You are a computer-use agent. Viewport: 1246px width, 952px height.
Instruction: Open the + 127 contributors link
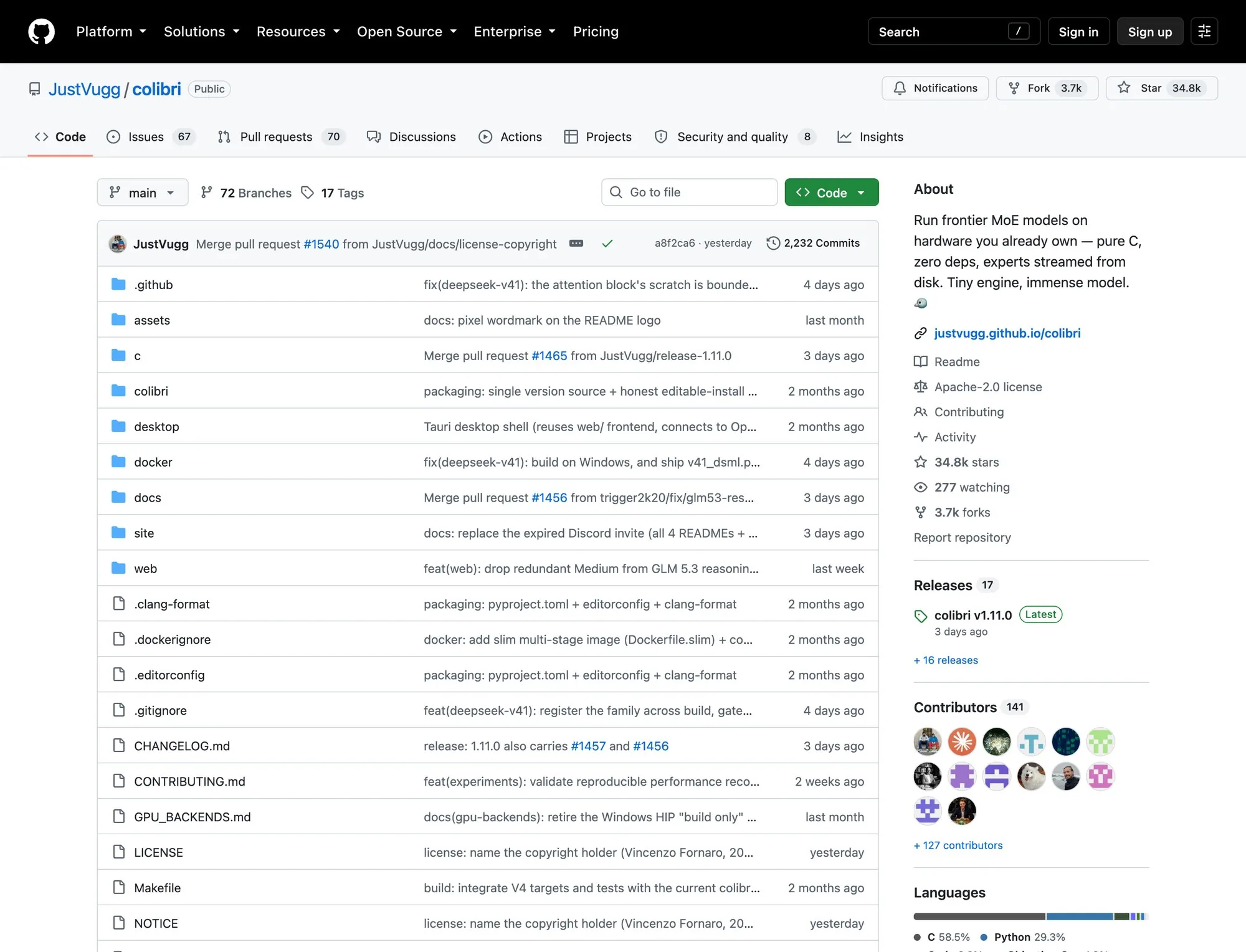pyautogui.click(x=958, y=845)
